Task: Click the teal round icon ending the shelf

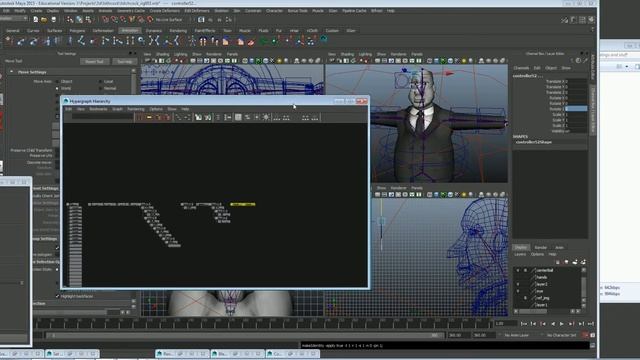Action: coord(324,40)
